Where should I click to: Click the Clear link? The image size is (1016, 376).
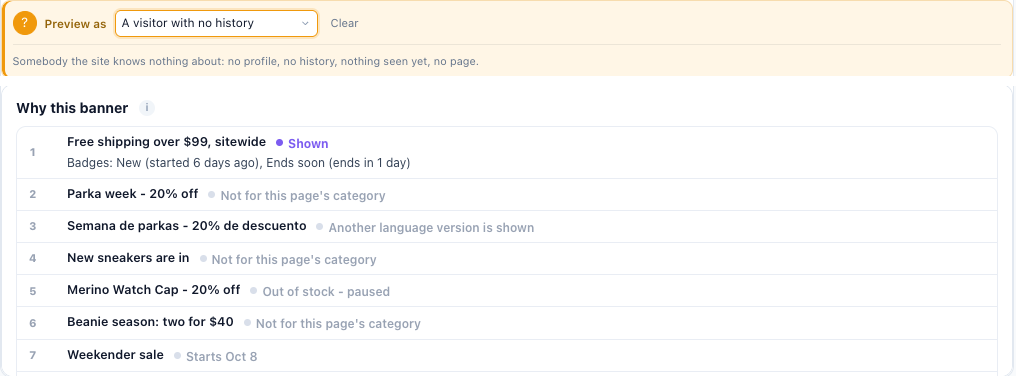[x=344, y=23]
